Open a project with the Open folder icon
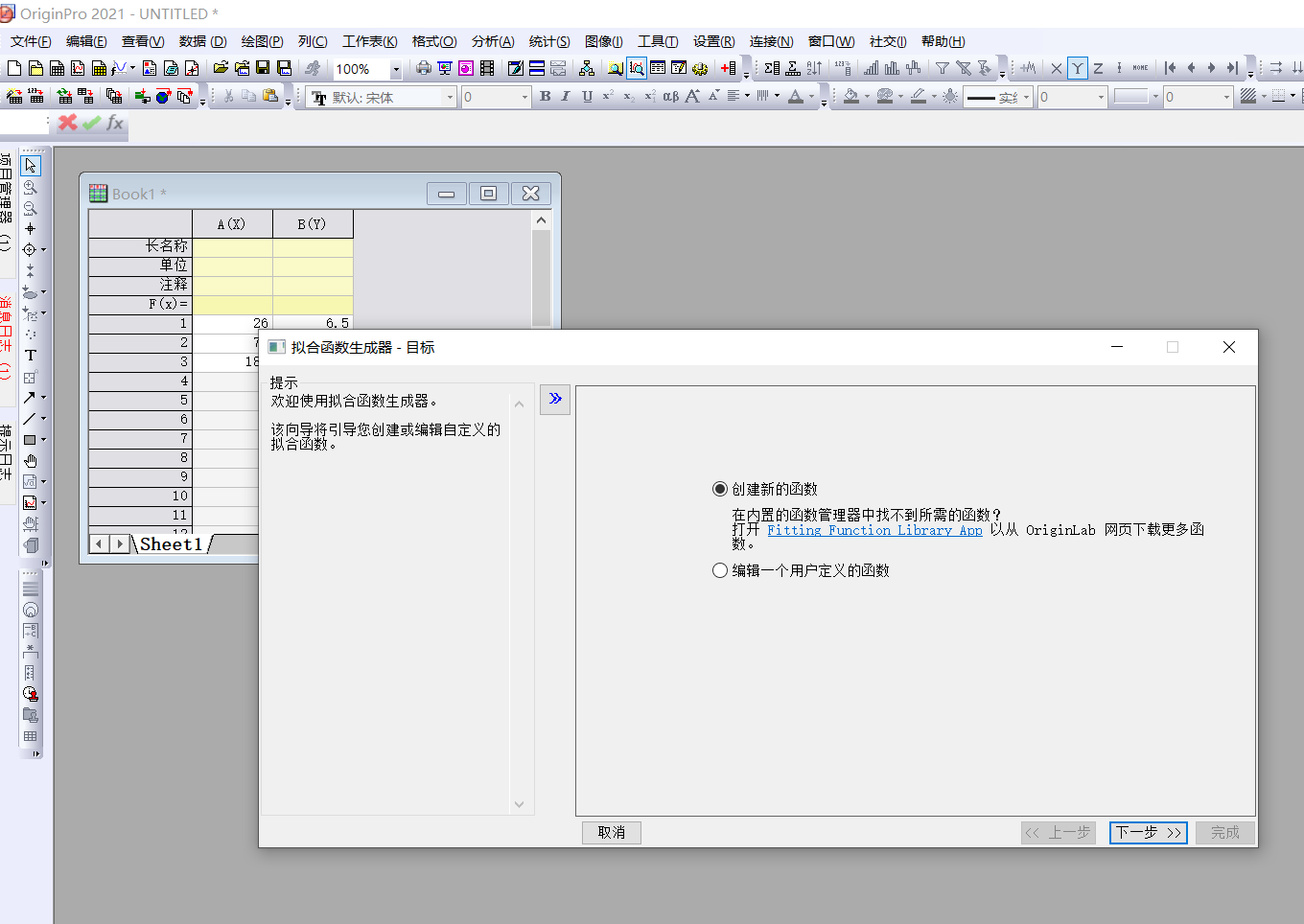The width and height of the screenshot is (1304, 924). click(222, 68)
